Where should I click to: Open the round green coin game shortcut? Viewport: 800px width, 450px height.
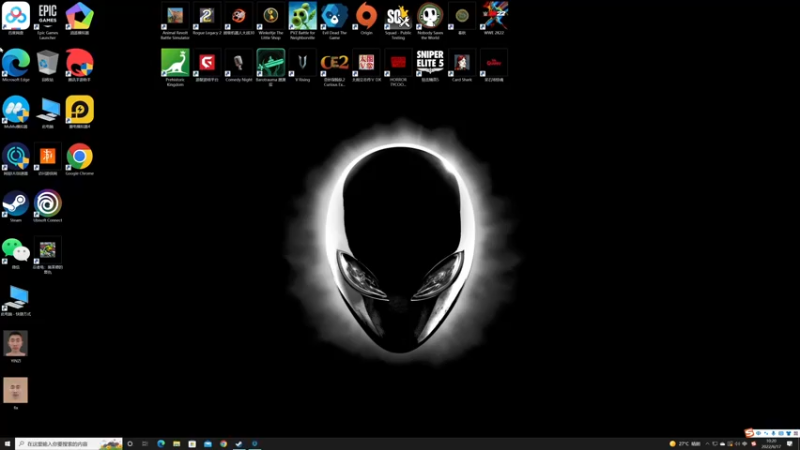[462, 18]
